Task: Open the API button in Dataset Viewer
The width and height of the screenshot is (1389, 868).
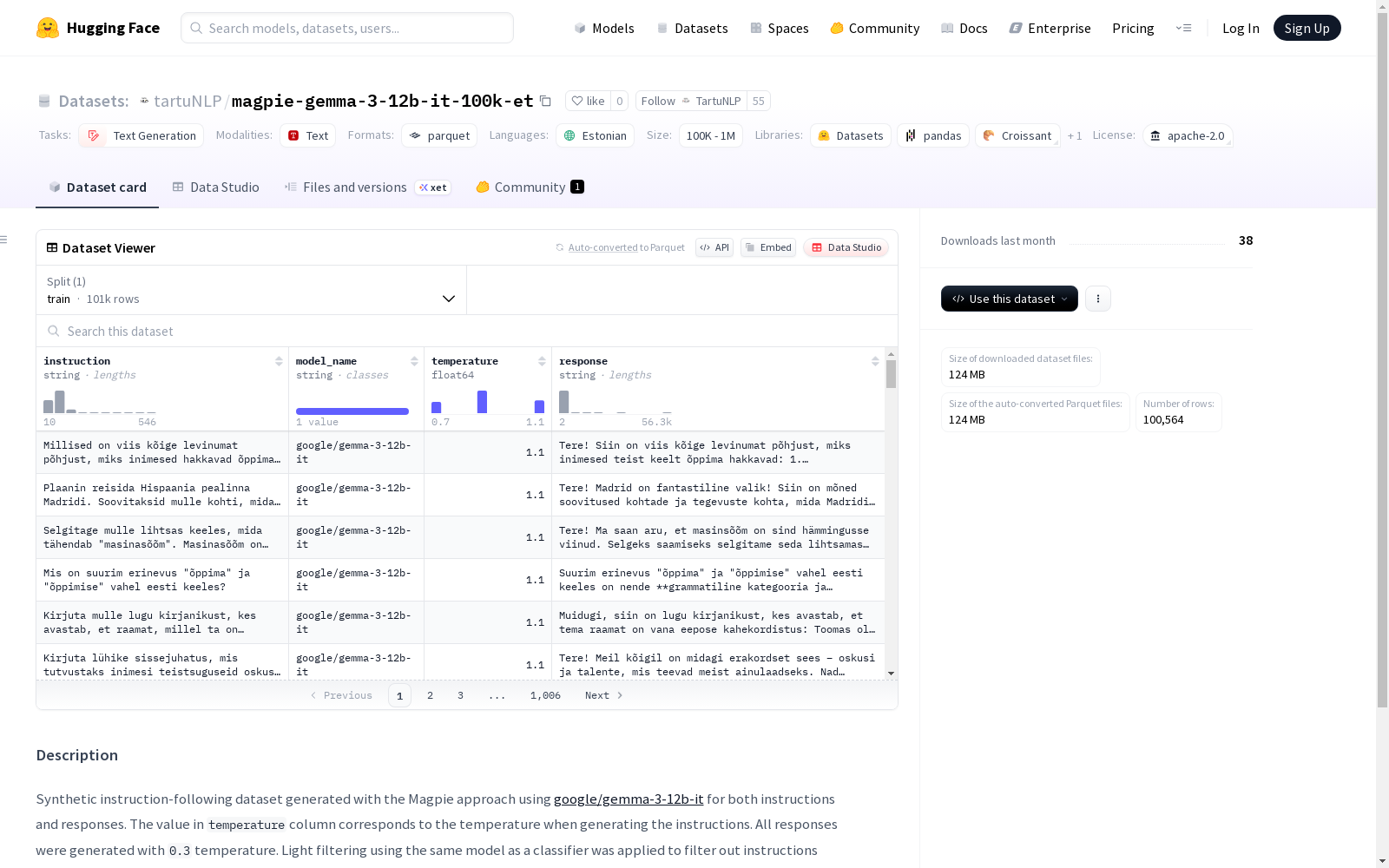Action: pyautogui.click(x=714, y=247)
